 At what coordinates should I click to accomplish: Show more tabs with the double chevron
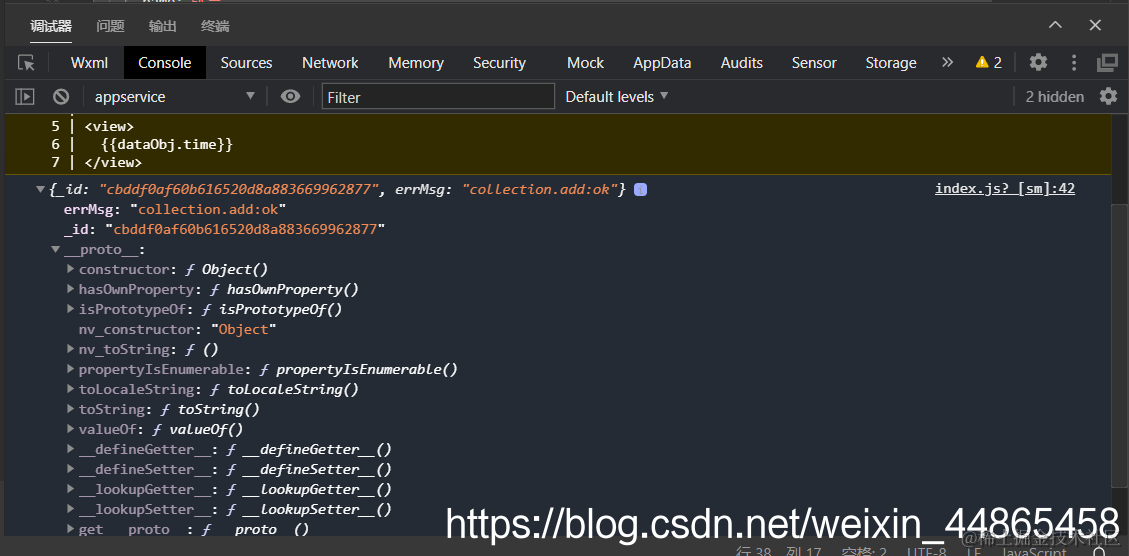pyautogui.click(x=948, y=63)
